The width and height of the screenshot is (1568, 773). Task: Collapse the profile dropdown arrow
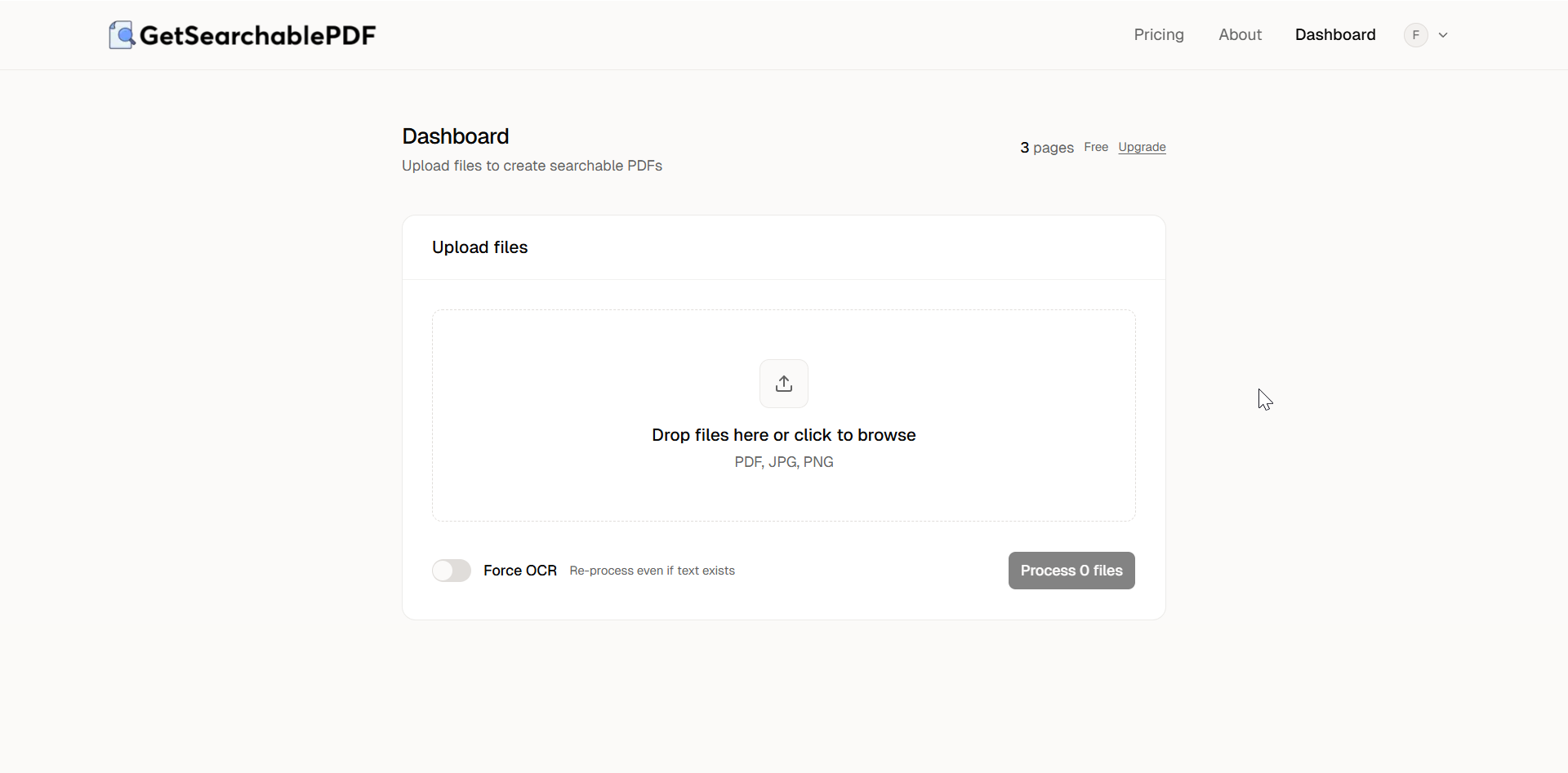pyautogui.click(x=1444, y=34)
